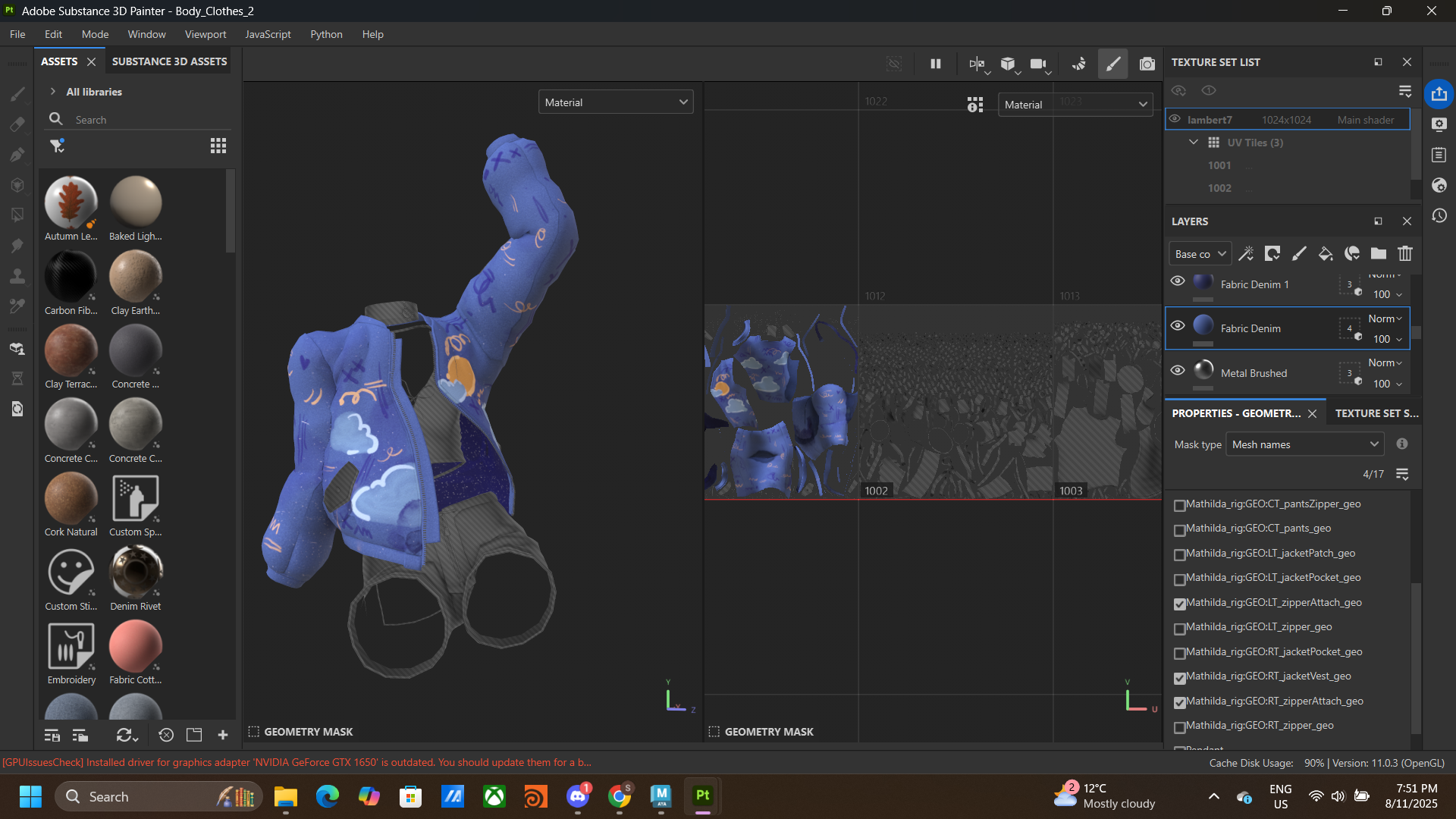Click the Export textures icon
Viewport: 1456px width, 819px height.
[x=1439, y=94]
